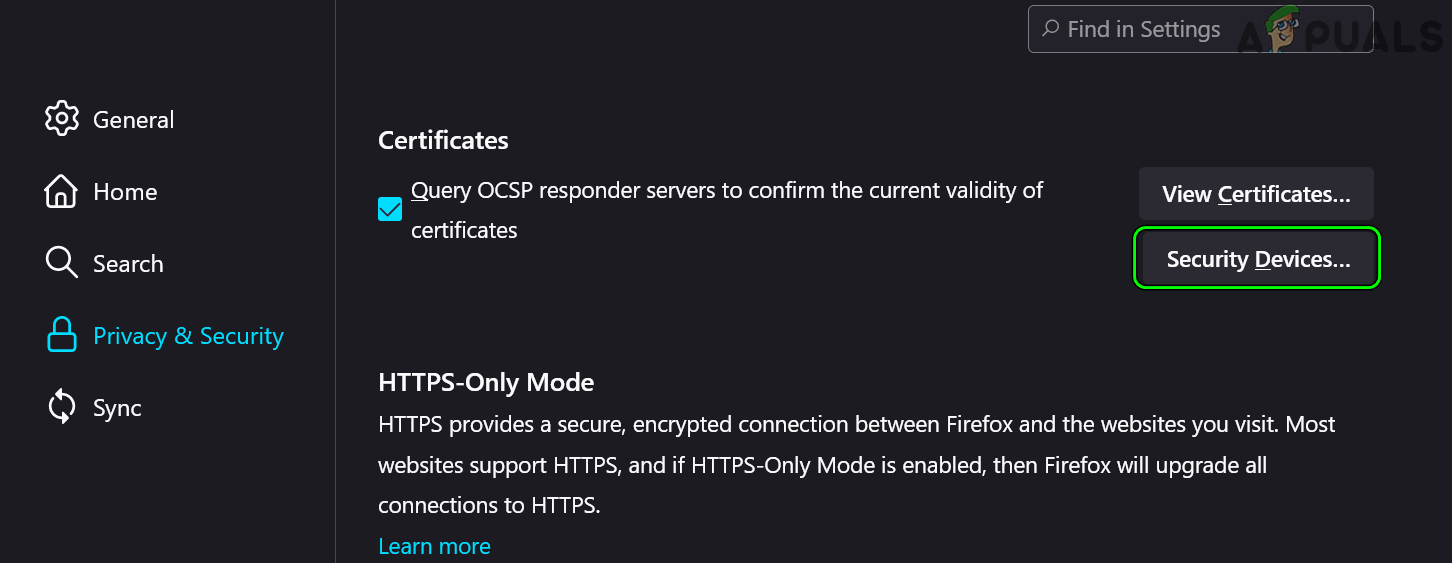Uncheck the Query OCSP responder servers checkbox

coord(390,210)
